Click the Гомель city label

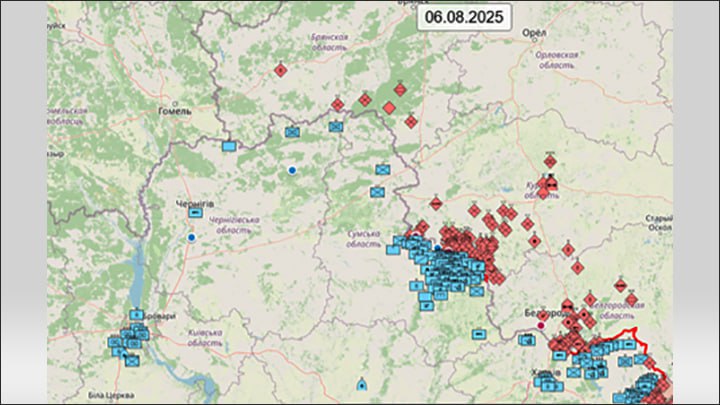coord(174,111)
